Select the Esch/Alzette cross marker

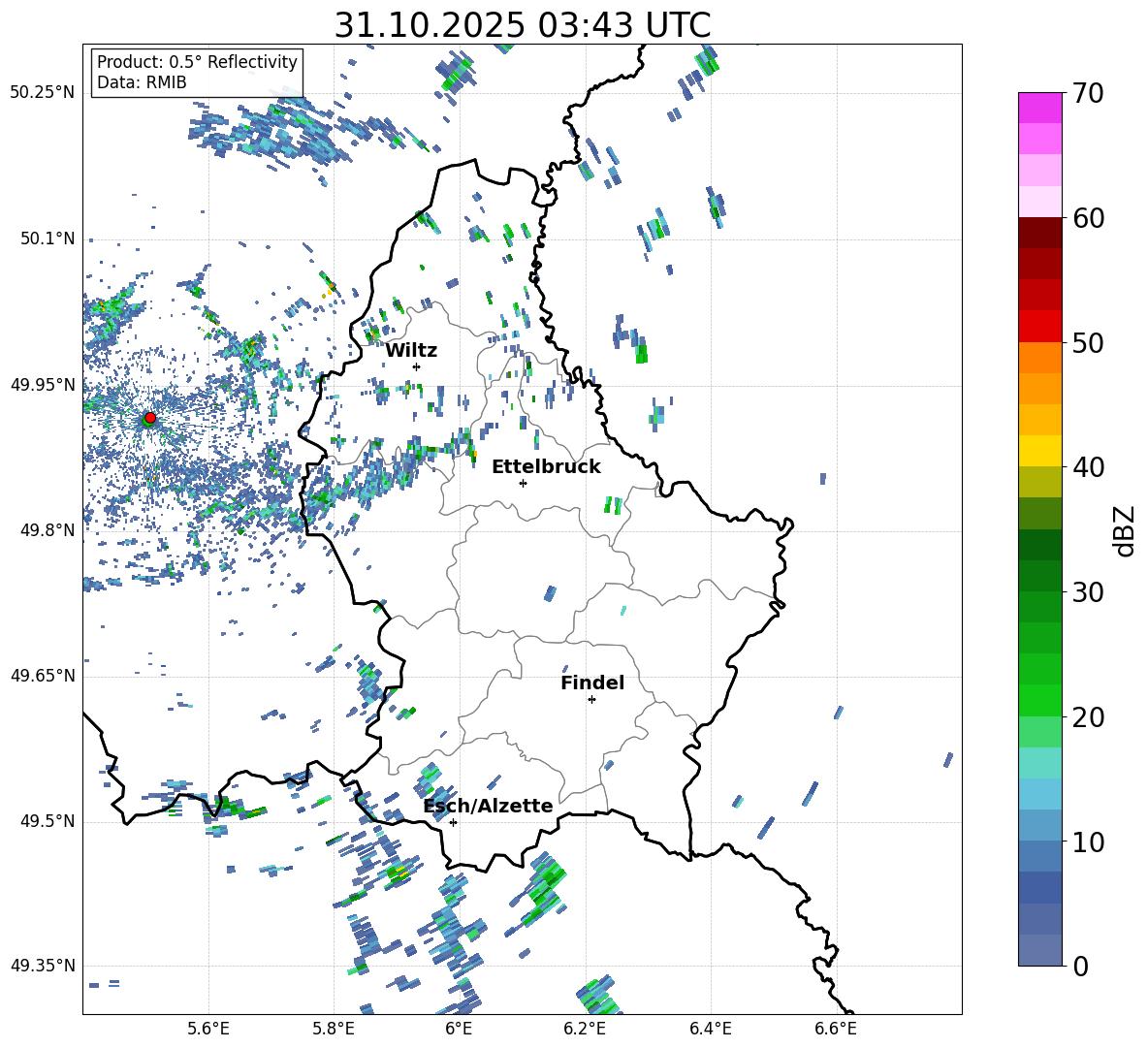click(x=453, y=822)
